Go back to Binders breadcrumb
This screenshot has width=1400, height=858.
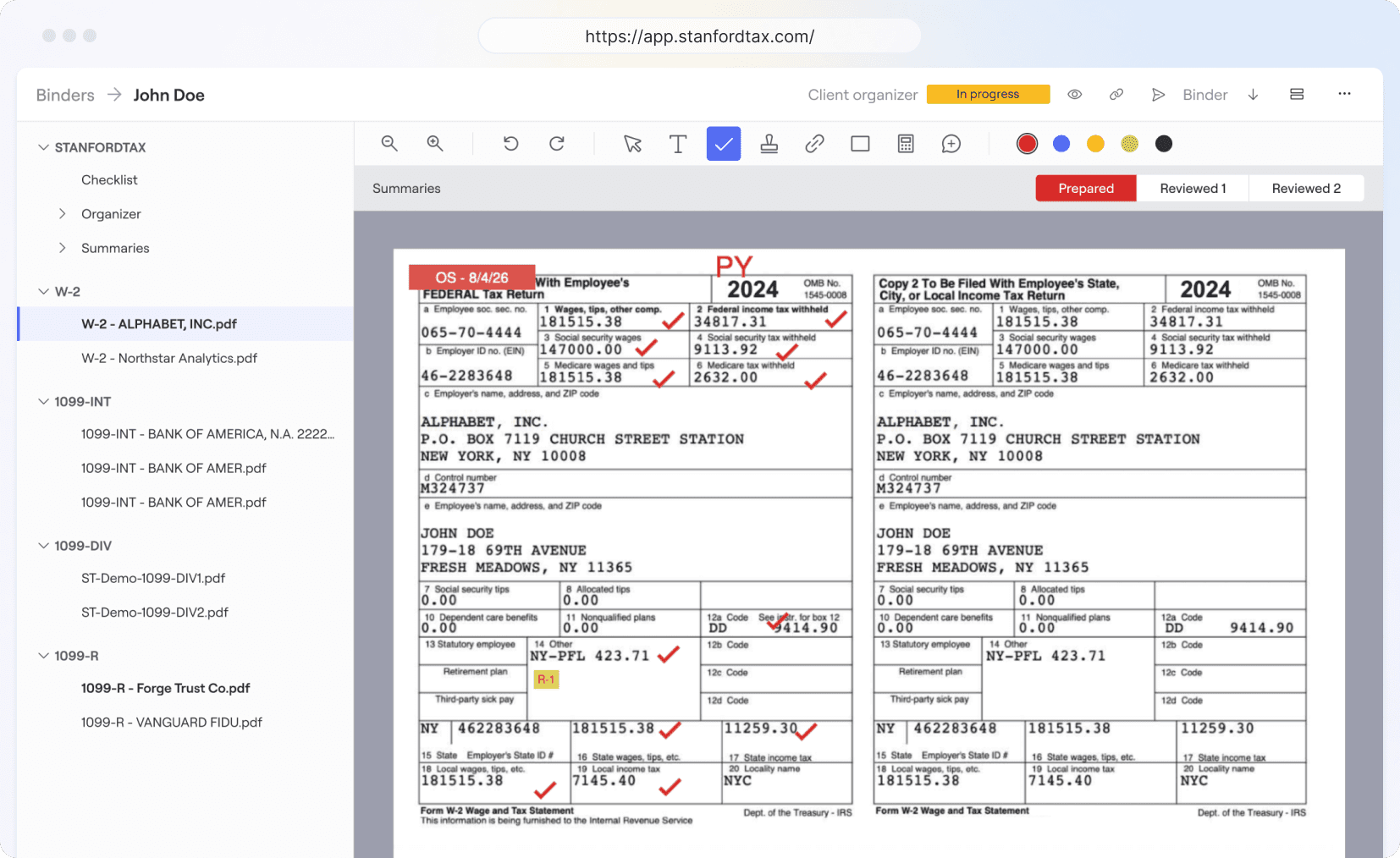[x=65, y=95]
